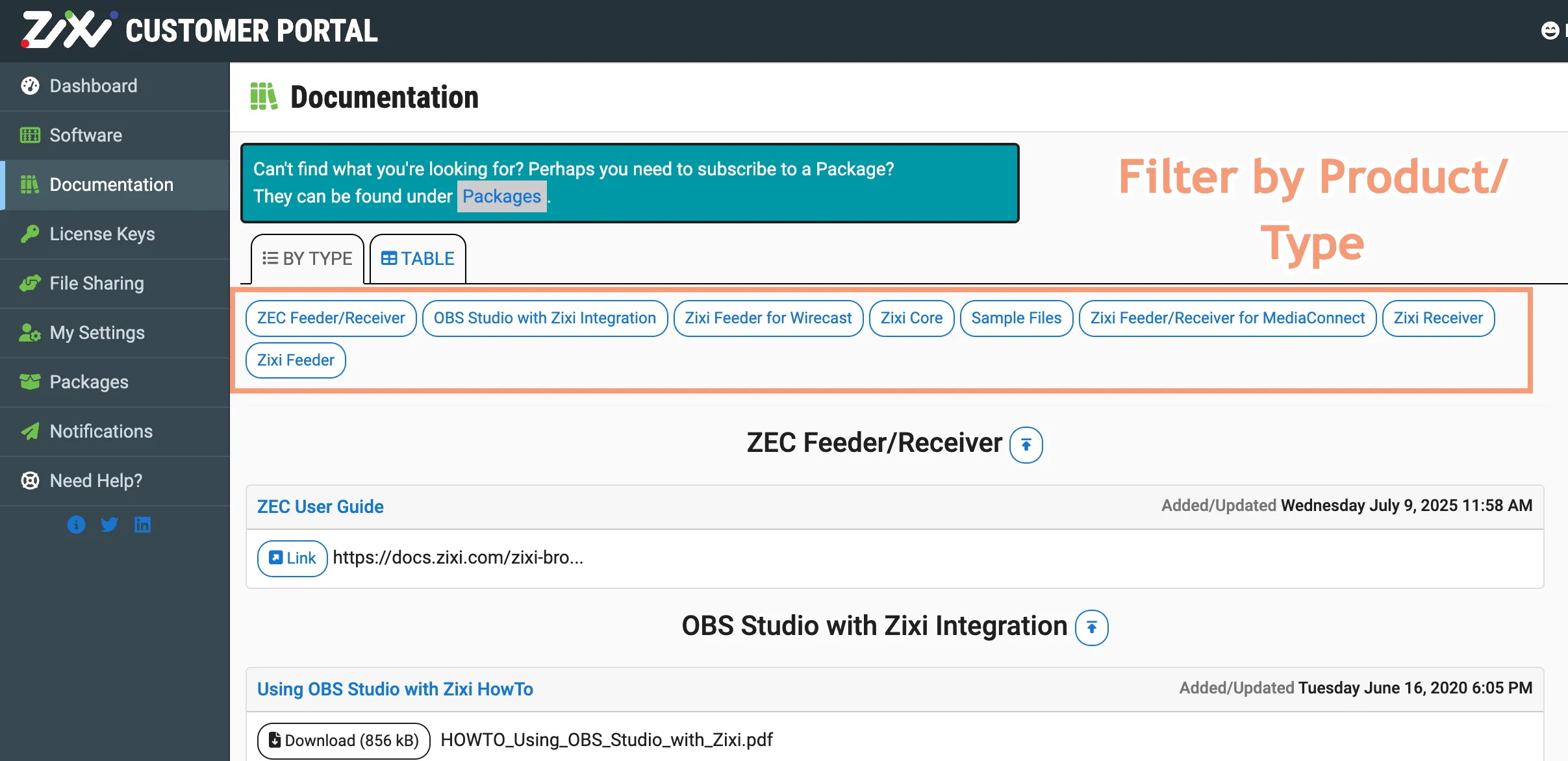
Task: Click the Software grid icon
Action: (x=30, y=135)
